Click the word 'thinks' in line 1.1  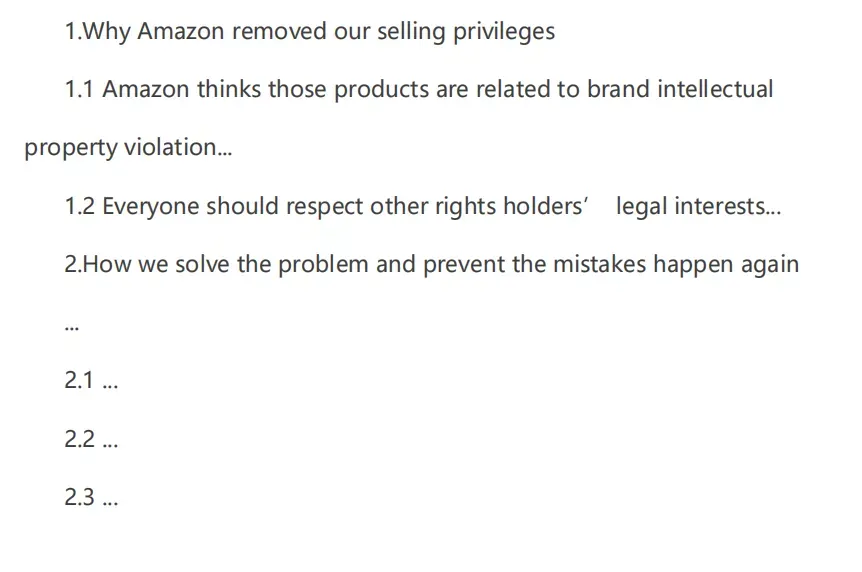pyautogui.click(x=229, y=89)
